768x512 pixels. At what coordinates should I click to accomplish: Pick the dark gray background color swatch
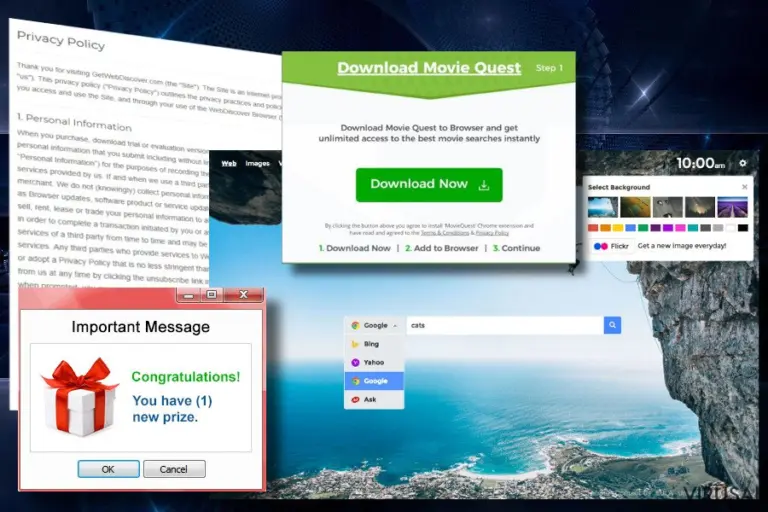[705, 228]
